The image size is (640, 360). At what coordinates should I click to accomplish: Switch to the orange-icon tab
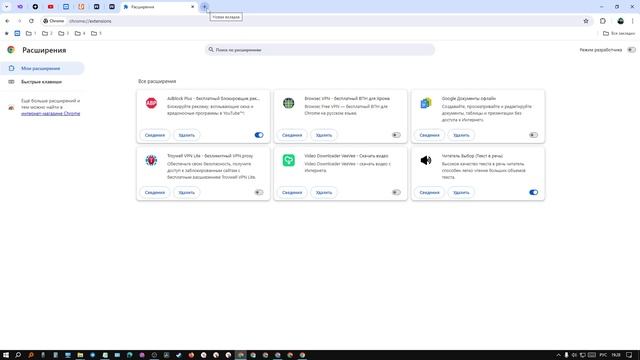81,7
